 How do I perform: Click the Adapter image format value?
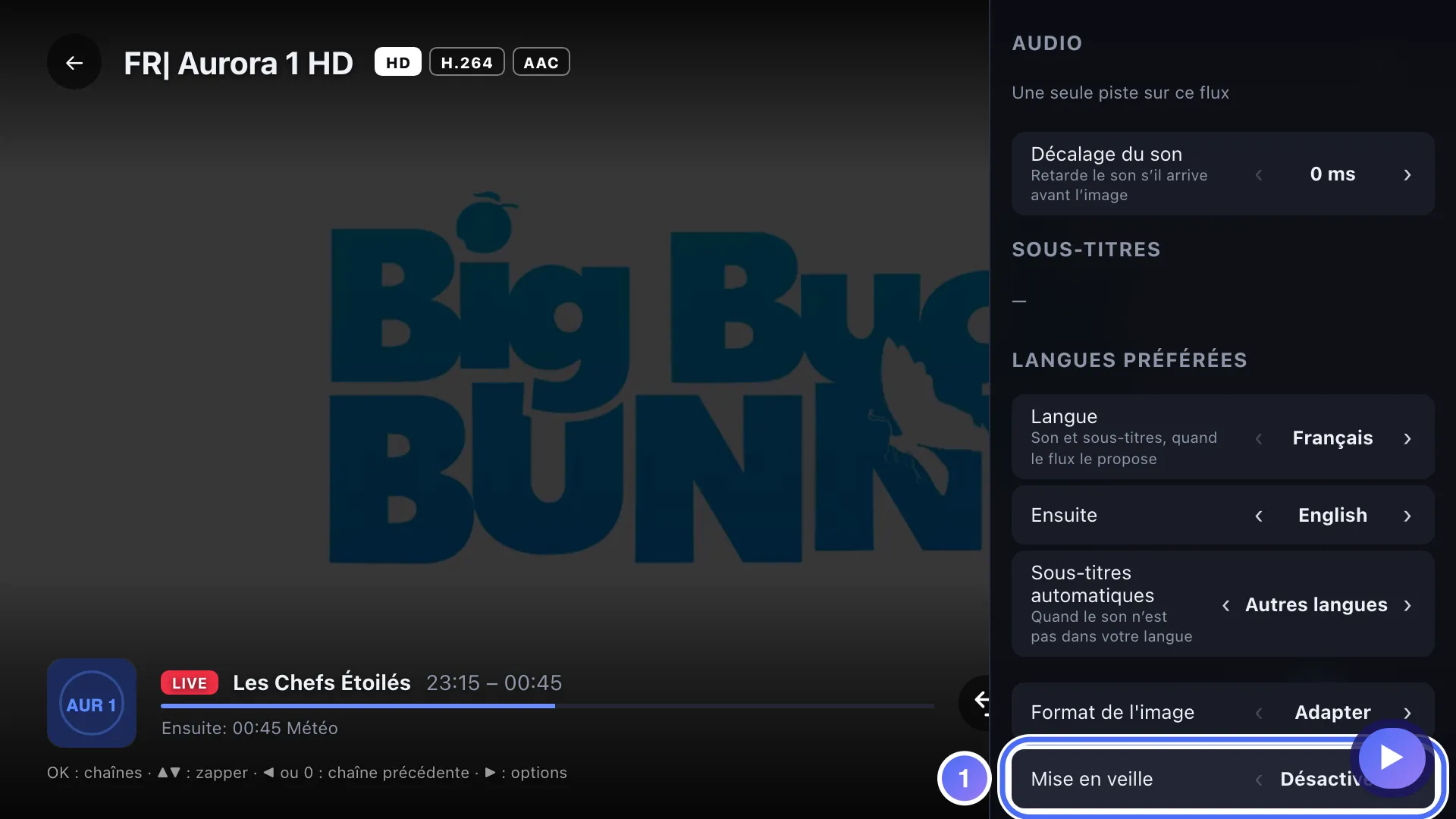(x=1332, y=712)
